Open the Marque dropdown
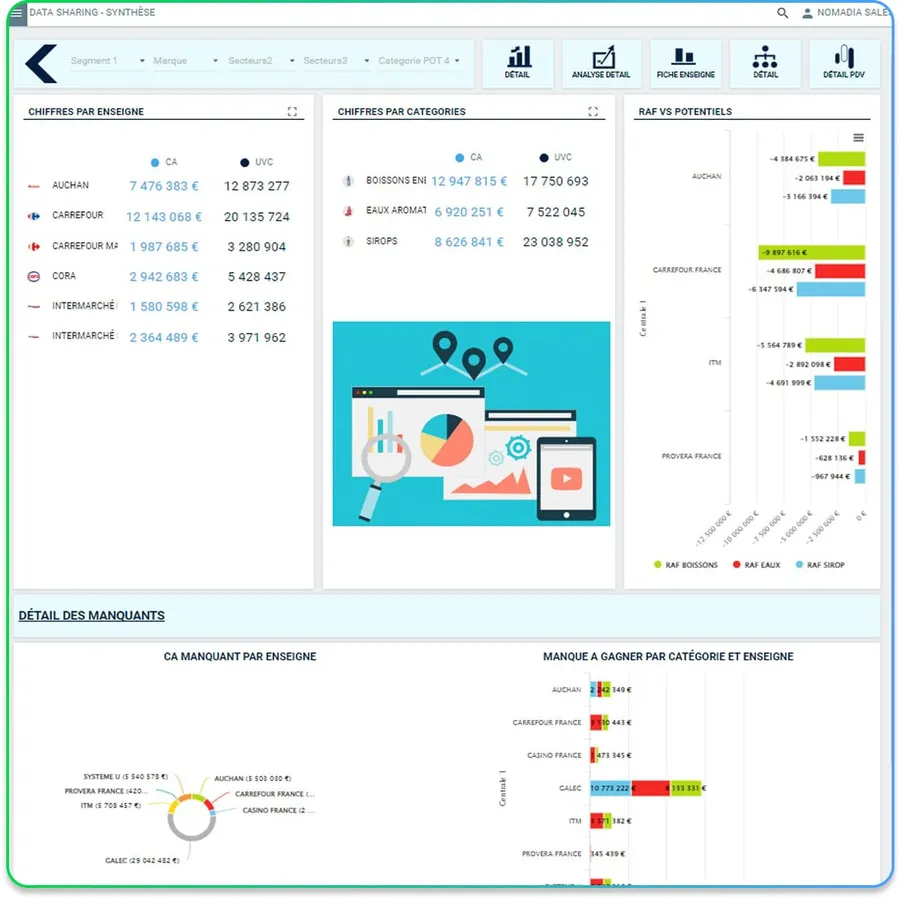This screenshot has width=900, height=899. point(185,60)
